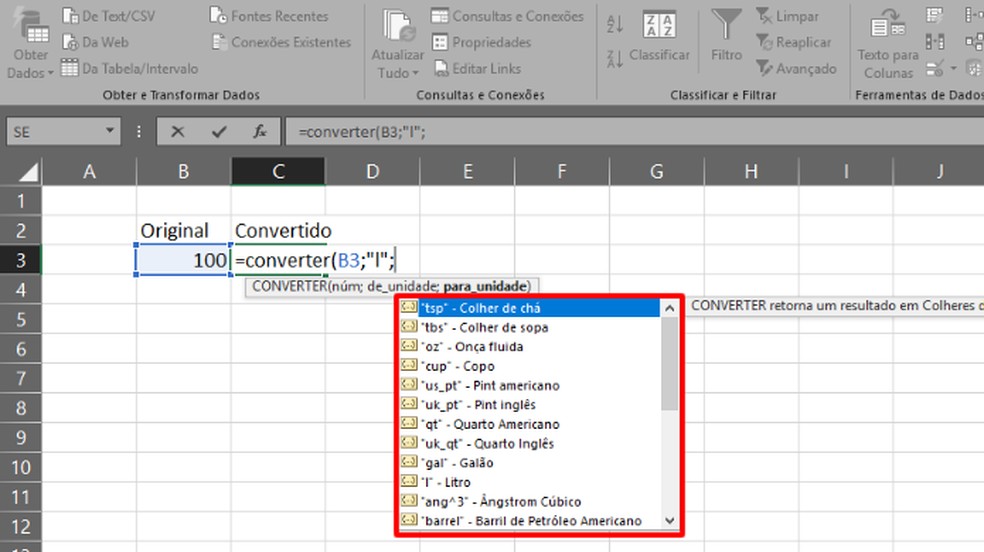Image resolution: width=984 pixels, height=552 pixels.
Task: Open Avançado filter options
Action: (x=796, y=68)
